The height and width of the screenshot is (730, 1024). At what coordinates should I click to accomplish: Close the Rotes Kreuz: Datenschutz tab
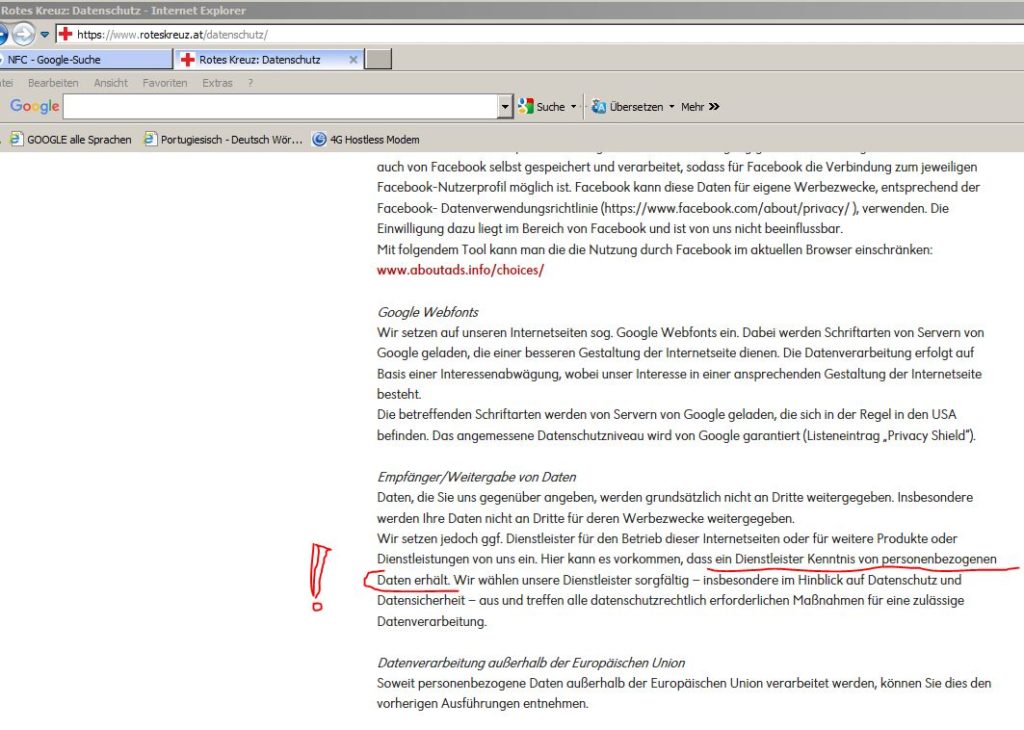(353, 59)
